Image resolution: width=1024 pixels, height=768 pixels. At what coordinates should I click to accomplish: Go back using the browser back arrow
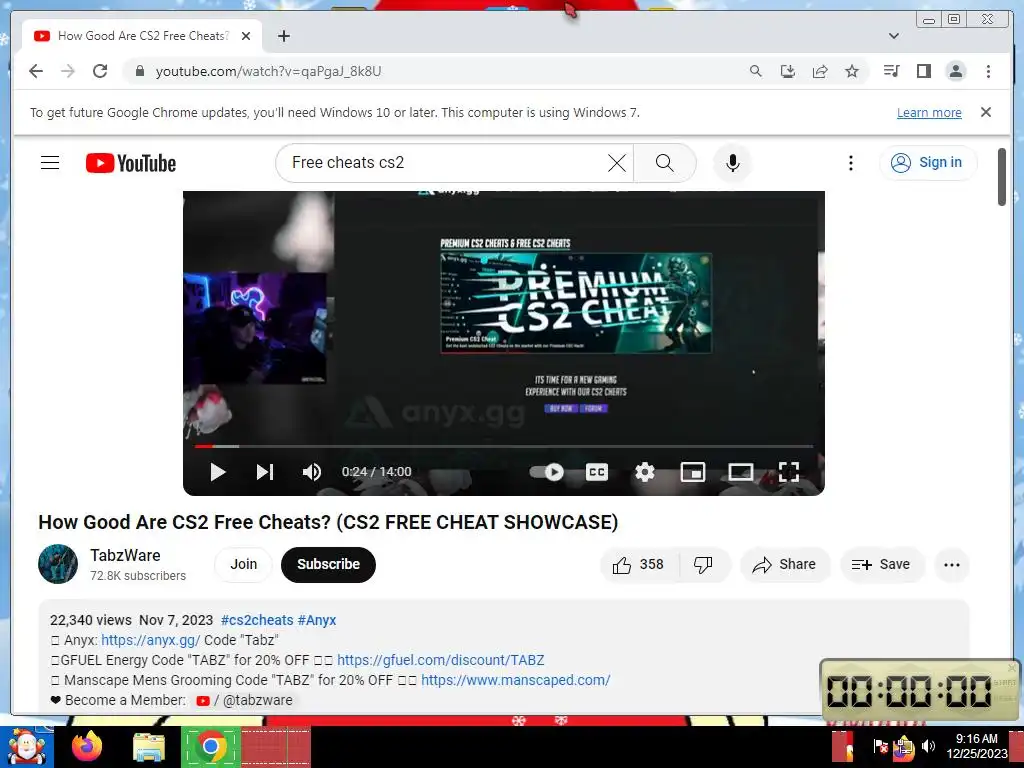[36, 71]
